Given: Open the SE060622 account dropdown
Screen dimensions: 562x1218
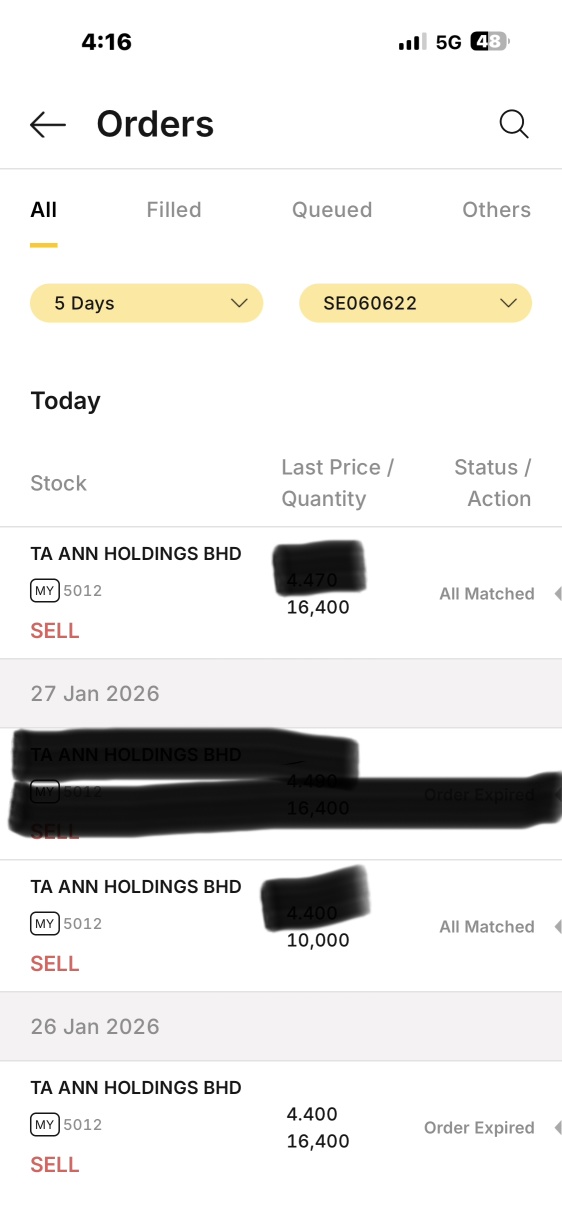Looking at the screenshot, I should [416, 303].
